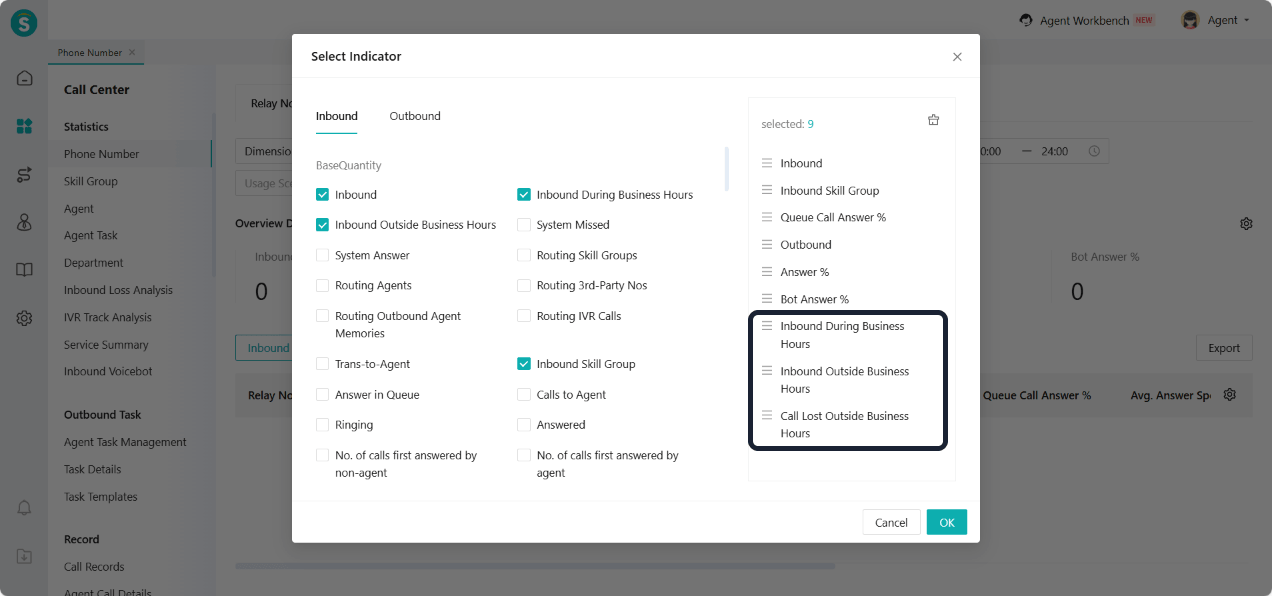Viewport: 1272px width, 596px height.
Task: Select the Inbound tab in dialog
Action: click(x=336, y=116)
